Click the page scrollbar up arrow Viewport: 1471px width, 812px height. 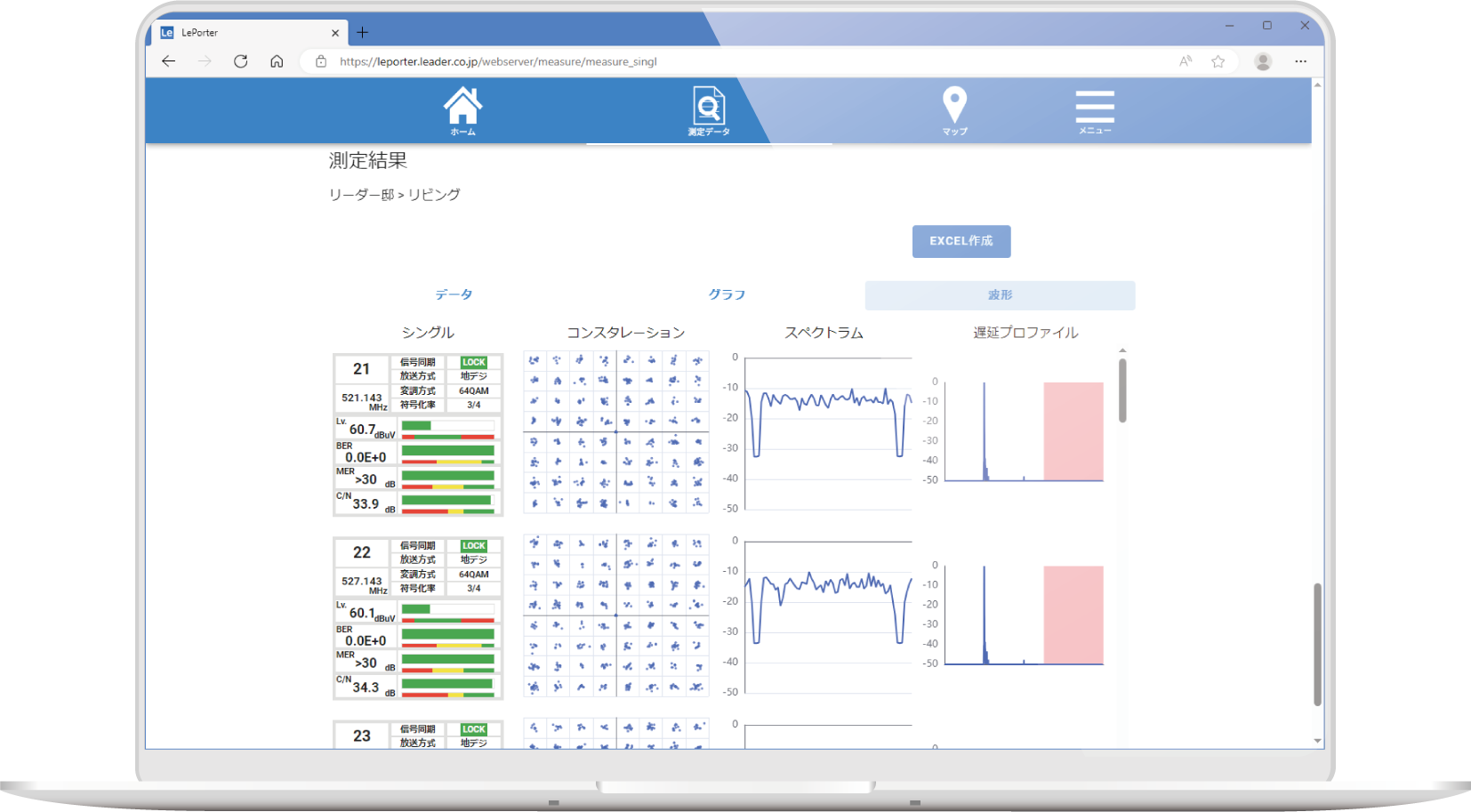coord(1317,84)
